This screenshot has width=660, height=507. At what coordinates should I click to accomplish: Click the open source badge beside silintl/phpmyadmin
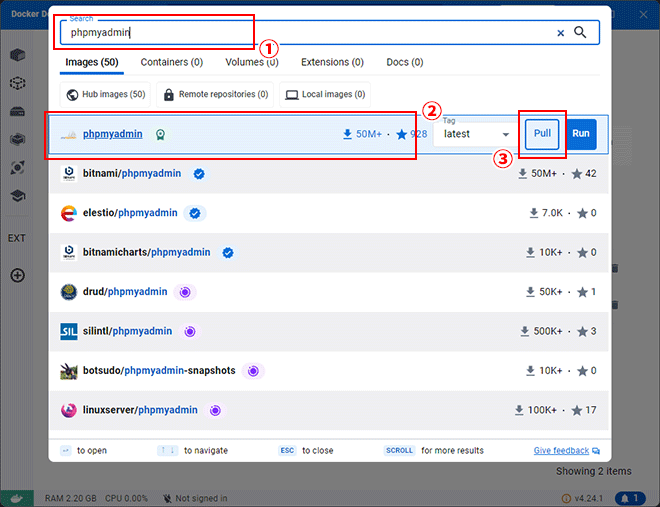[190, 332]
